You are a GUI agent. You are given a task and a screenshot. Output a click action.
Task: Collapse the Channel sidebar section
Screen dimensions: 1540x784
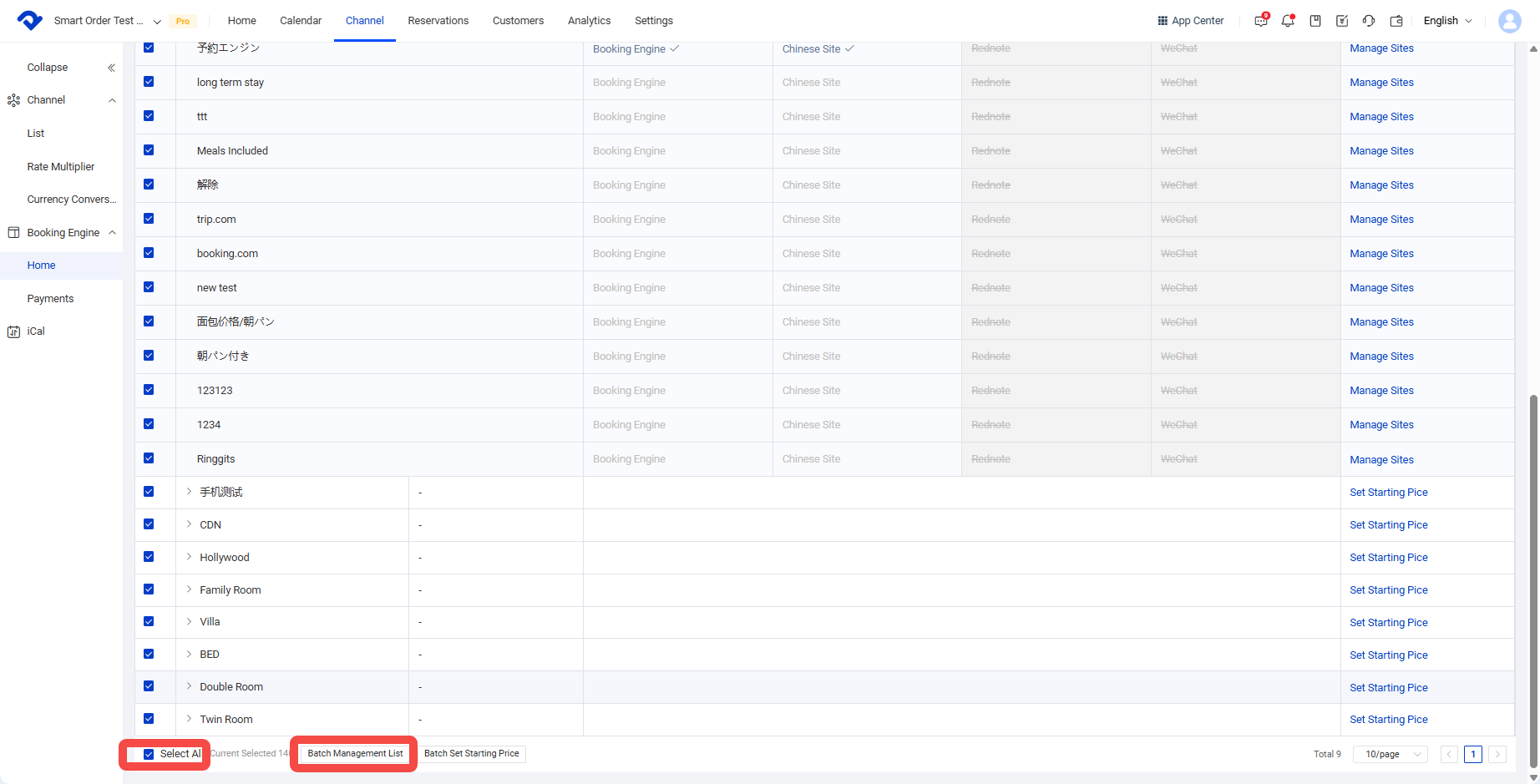(x=112, y=100)
